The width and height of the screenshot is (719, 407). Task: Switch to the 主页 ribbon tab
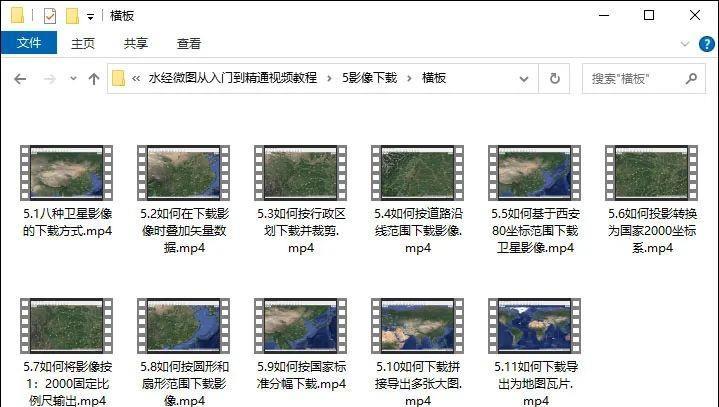83,44
